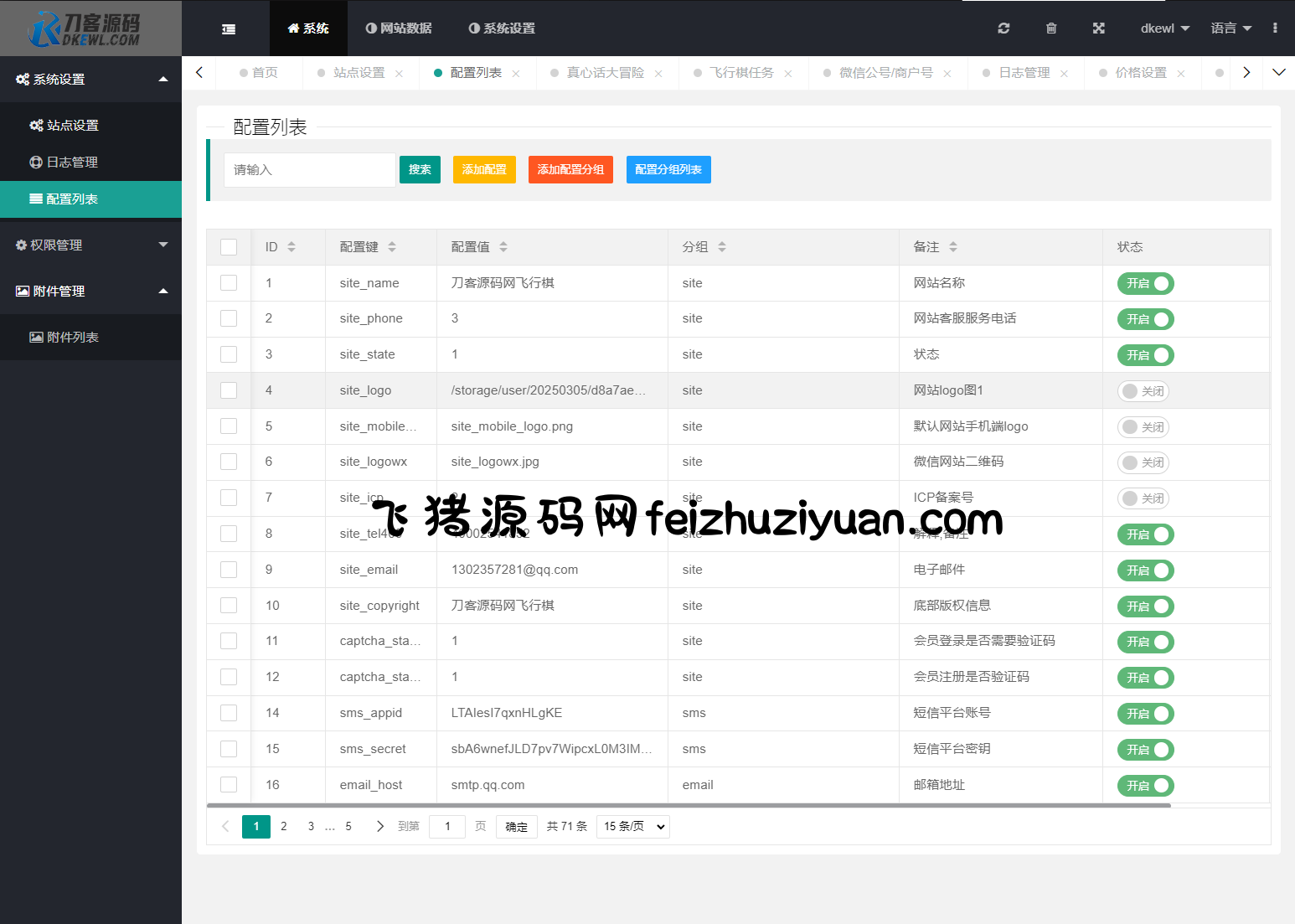Click the sidebar collapse menu icon
The image size is (1295, 924).
click(228, 28)
